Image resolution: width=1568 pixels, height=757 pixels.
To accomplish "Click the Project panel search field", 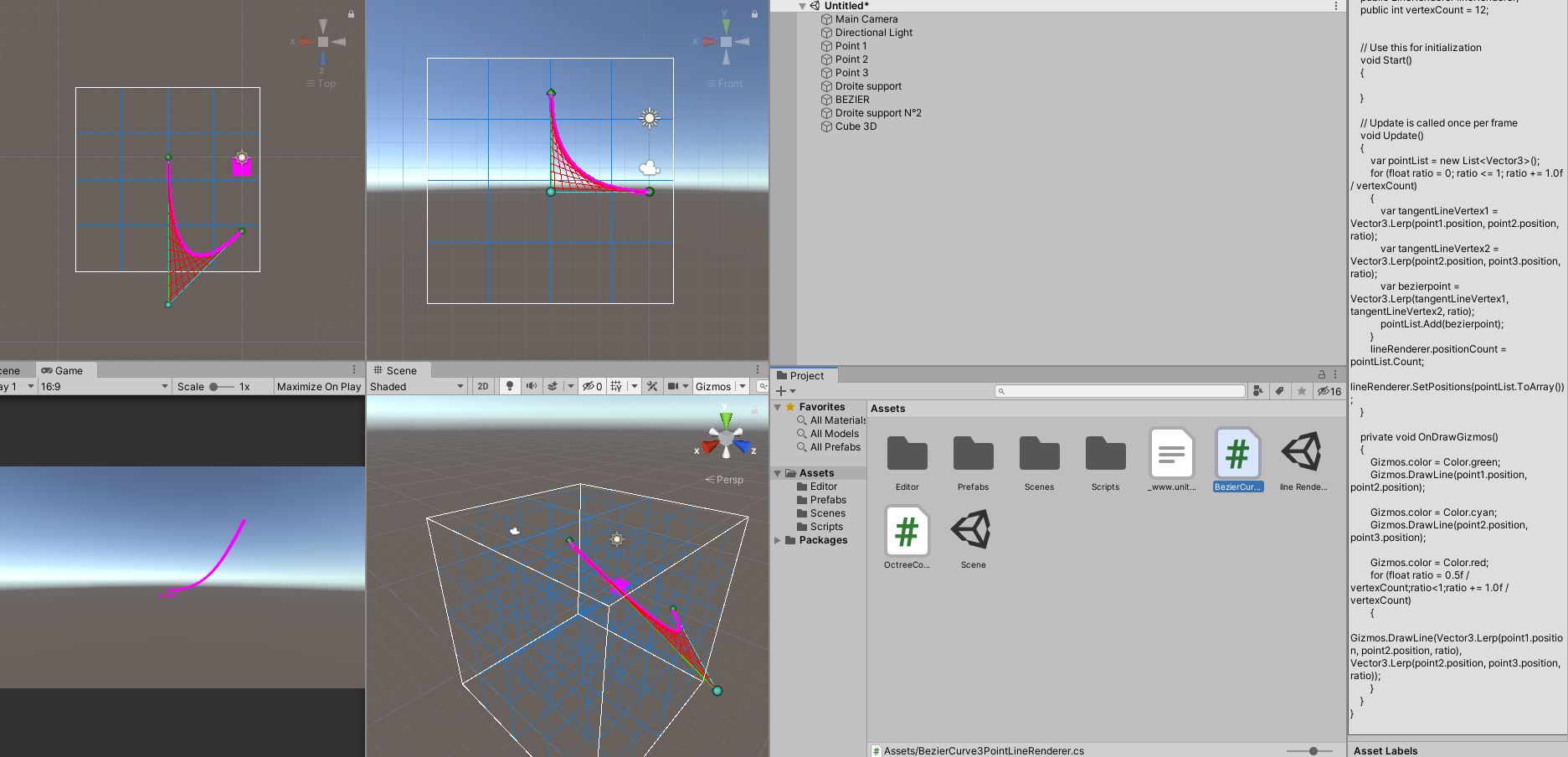I will point(1118,390).
